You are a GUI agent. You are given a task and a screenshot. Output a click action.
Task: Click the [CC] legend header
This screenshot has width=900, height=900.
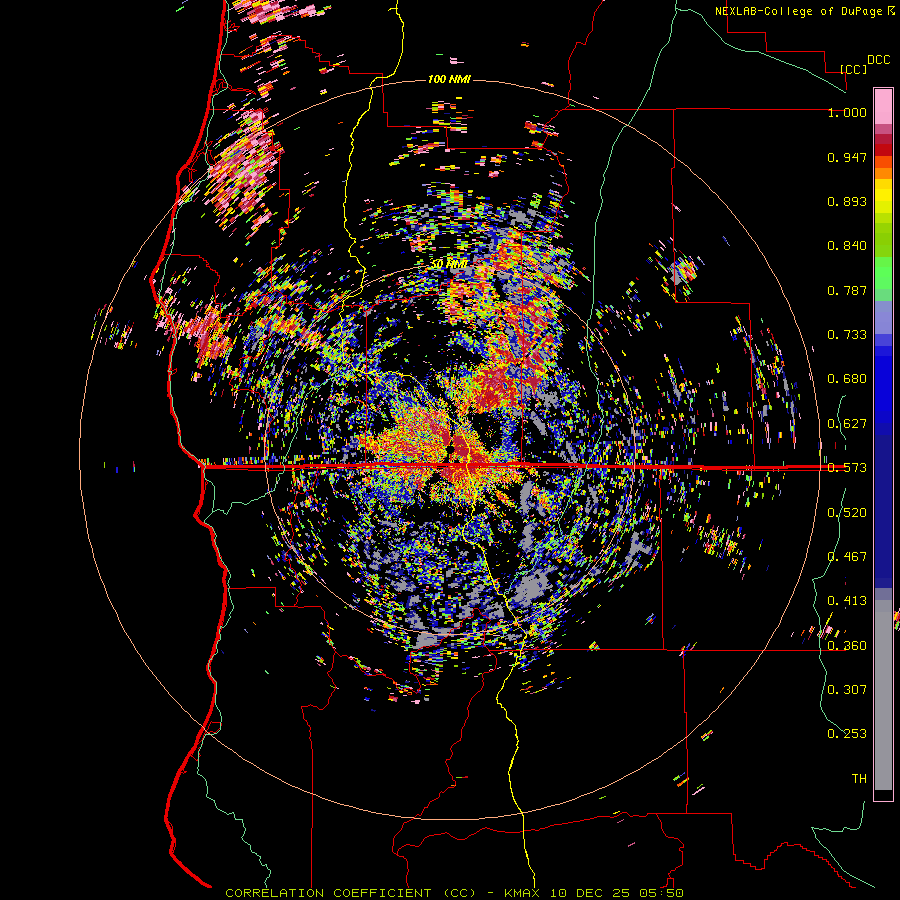[x=854, y=69]
